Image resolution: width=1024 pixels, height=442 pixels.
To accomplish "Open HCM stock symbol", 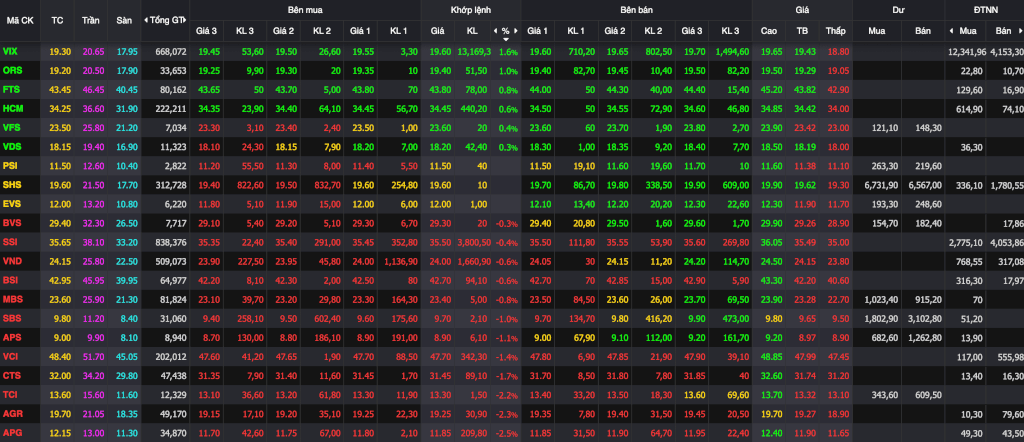I will pos(12,108).
